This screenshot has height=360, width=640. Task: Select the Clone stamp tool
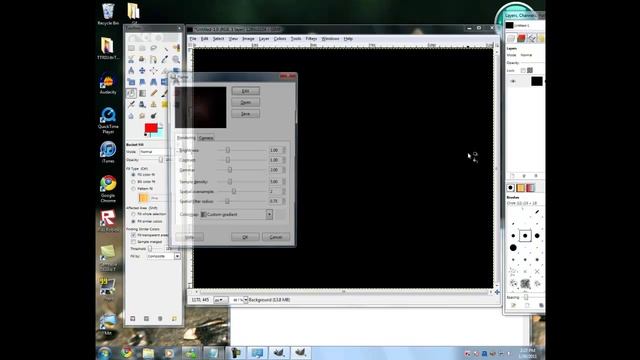pyautogui.click(x=153, y=104)
